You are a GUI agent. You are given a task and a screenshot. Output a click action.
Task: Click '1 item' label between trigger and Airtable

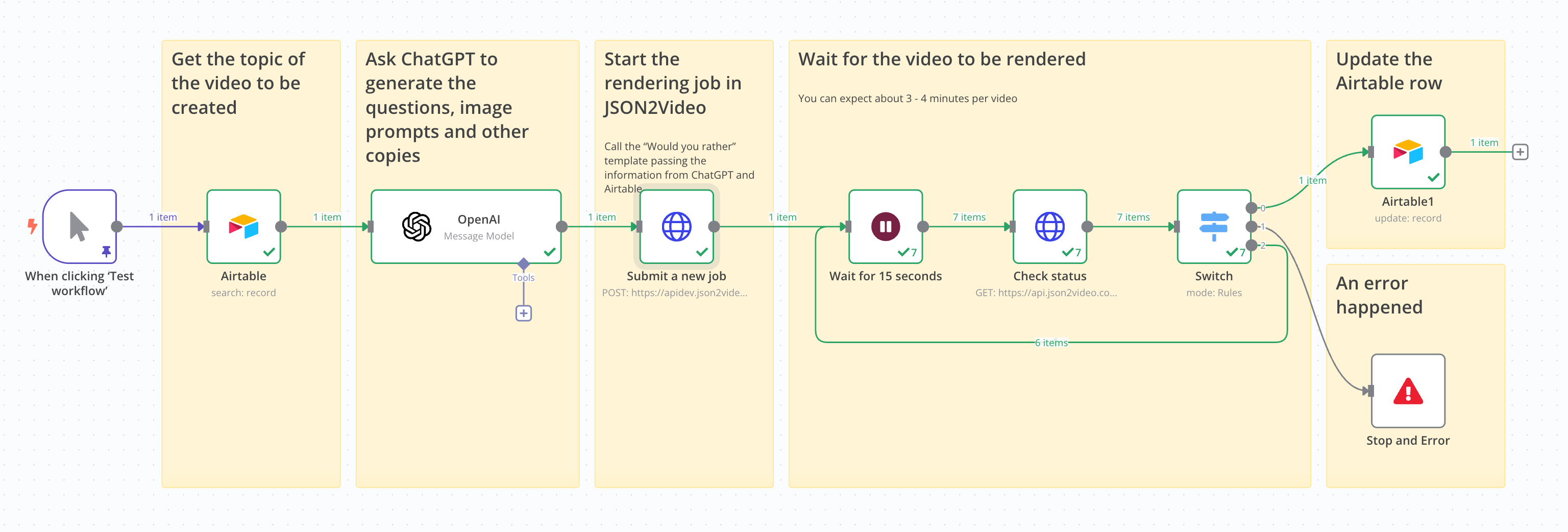click(163, 217)
